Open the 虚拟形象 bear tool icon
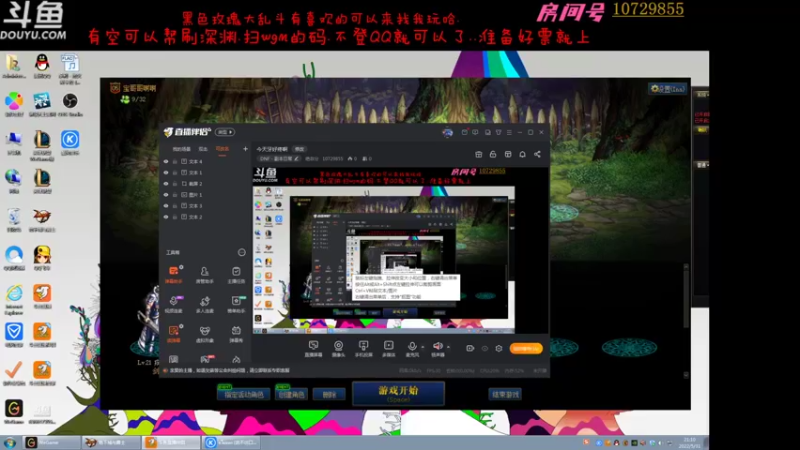Screen dimensions: 800x450 pos(205,334)
